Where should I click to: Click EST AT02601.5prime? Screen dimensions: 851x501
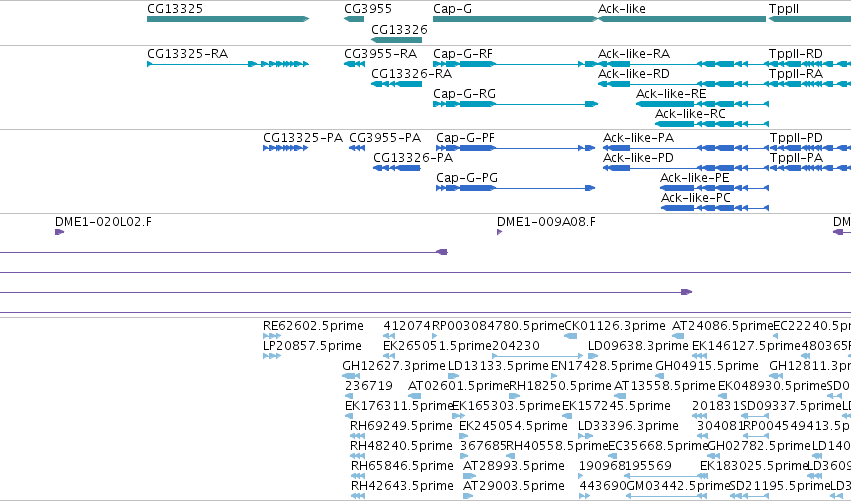point(415,396)
